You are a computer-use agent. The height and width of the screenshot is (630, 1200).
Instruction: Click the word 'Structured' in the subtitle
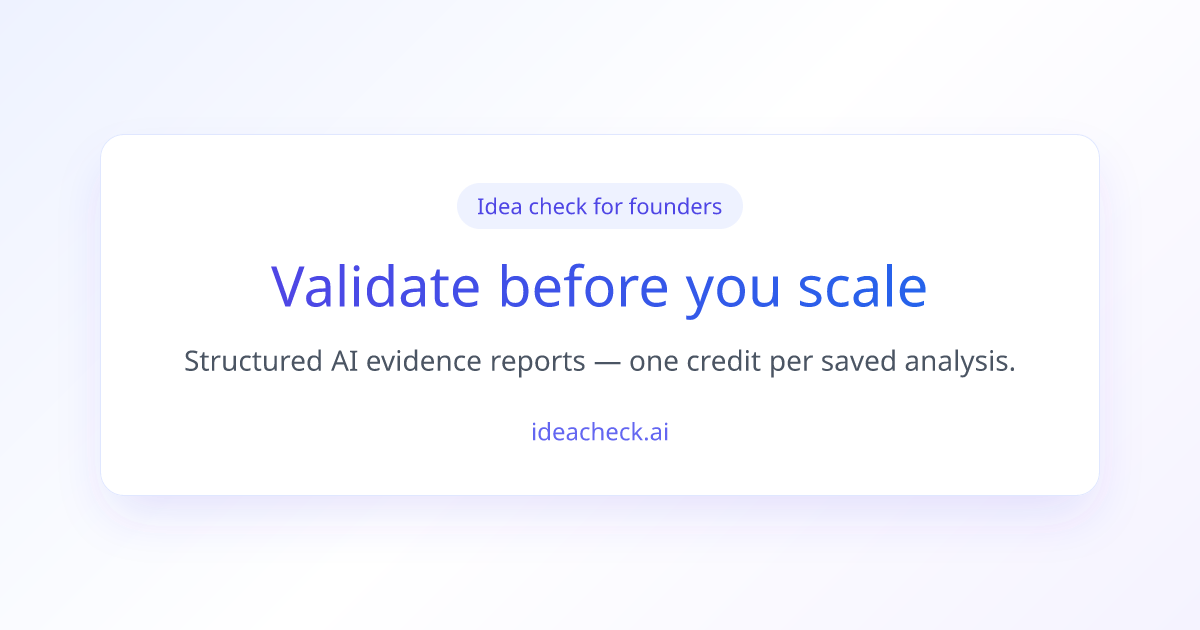(252, 362)
